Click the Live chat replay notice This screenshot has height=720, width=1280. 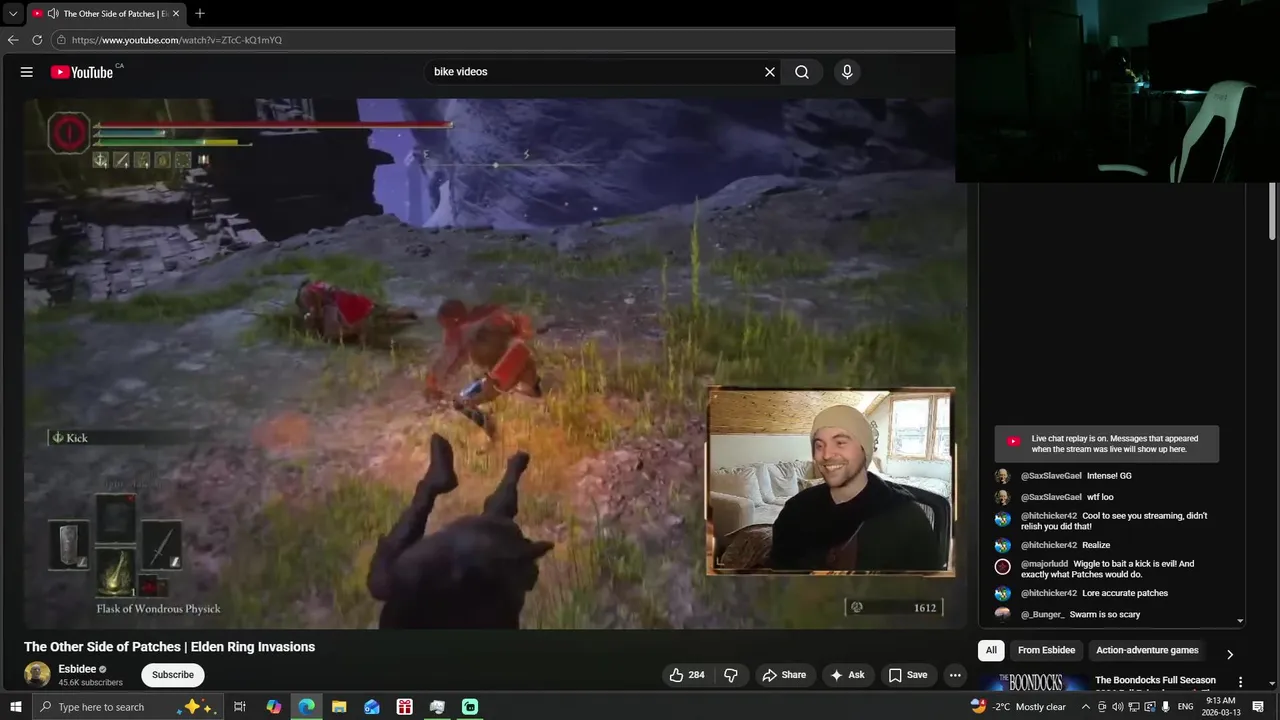pos(1106,444)
